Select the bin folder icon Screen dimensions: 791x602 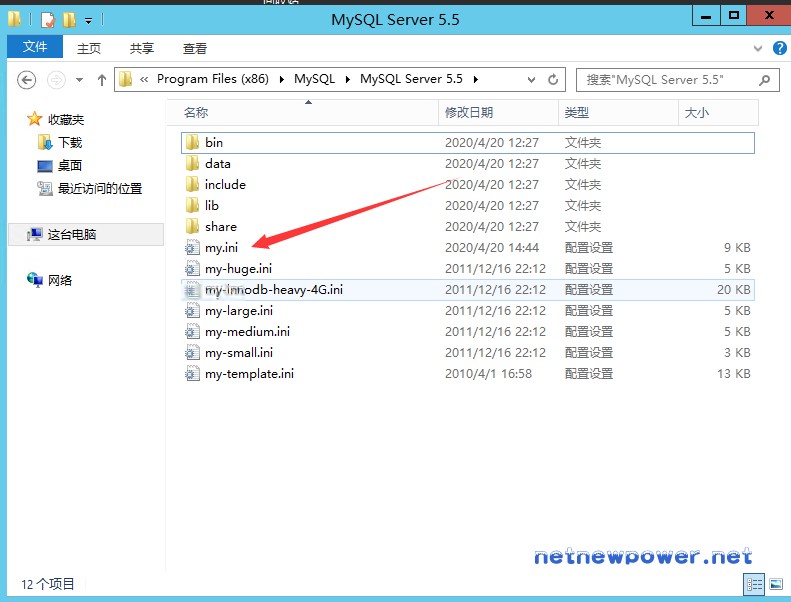[x=192, y=143]
